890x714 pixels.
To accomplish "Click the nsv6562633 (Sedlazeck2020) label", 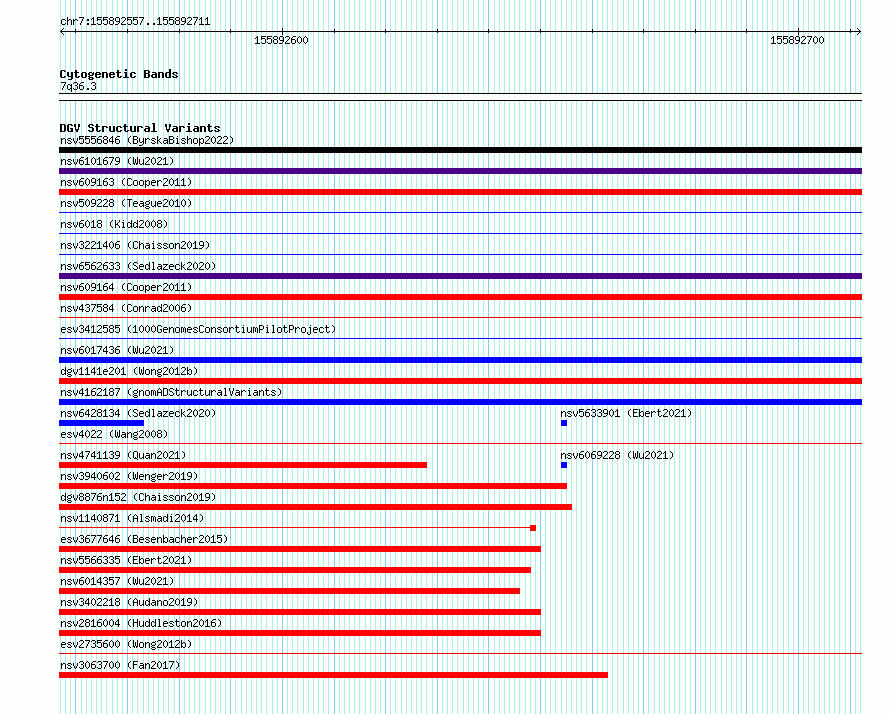I will pos(138,266).
